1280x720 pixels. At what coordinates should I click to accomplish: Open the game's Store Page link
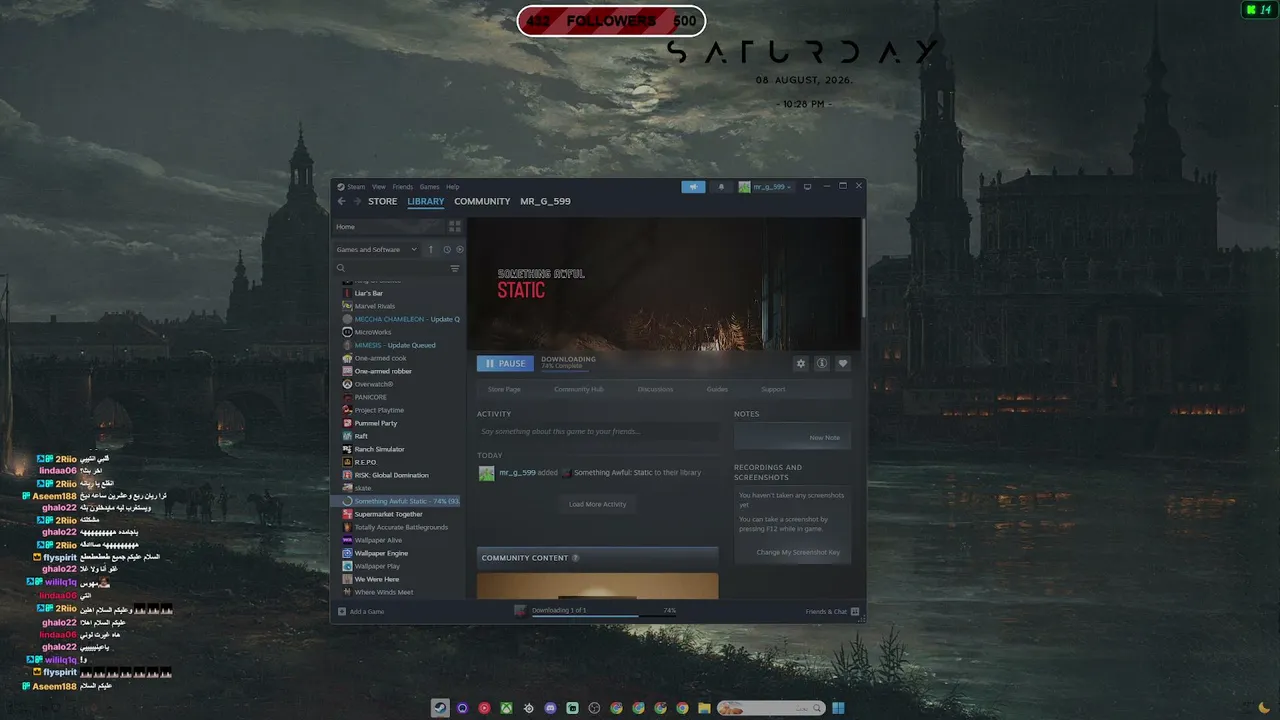pos(504,389)
